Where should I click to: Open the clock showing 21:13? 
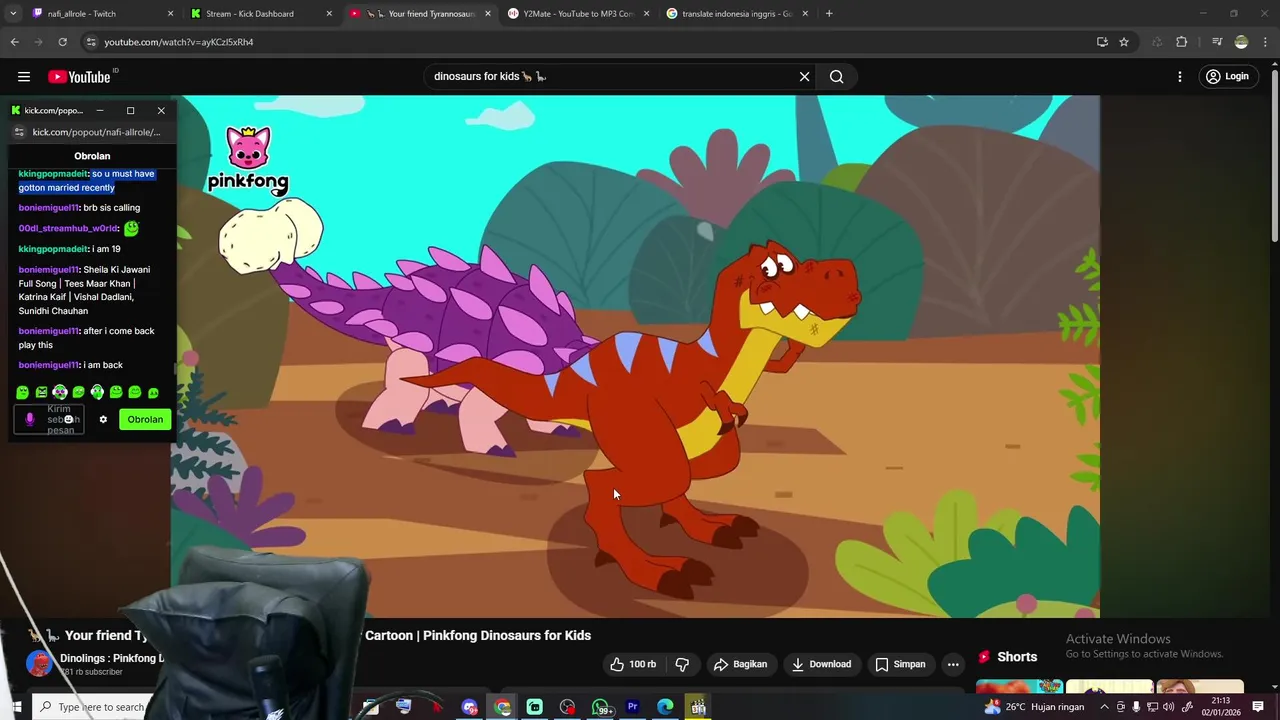[1219, 707]
